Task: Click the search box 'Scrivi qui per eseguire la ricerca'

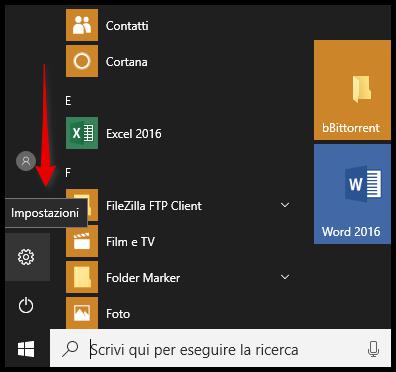Action: pyautogui.click(x=220, y=348)
